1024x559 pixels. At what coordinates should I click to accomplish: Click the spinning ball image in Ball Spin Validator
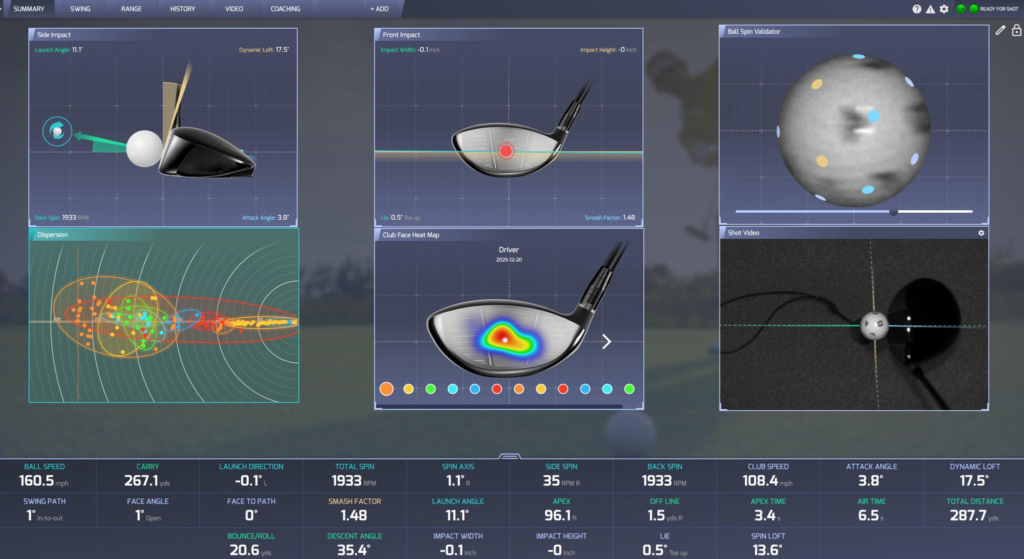tap(854, 129)
